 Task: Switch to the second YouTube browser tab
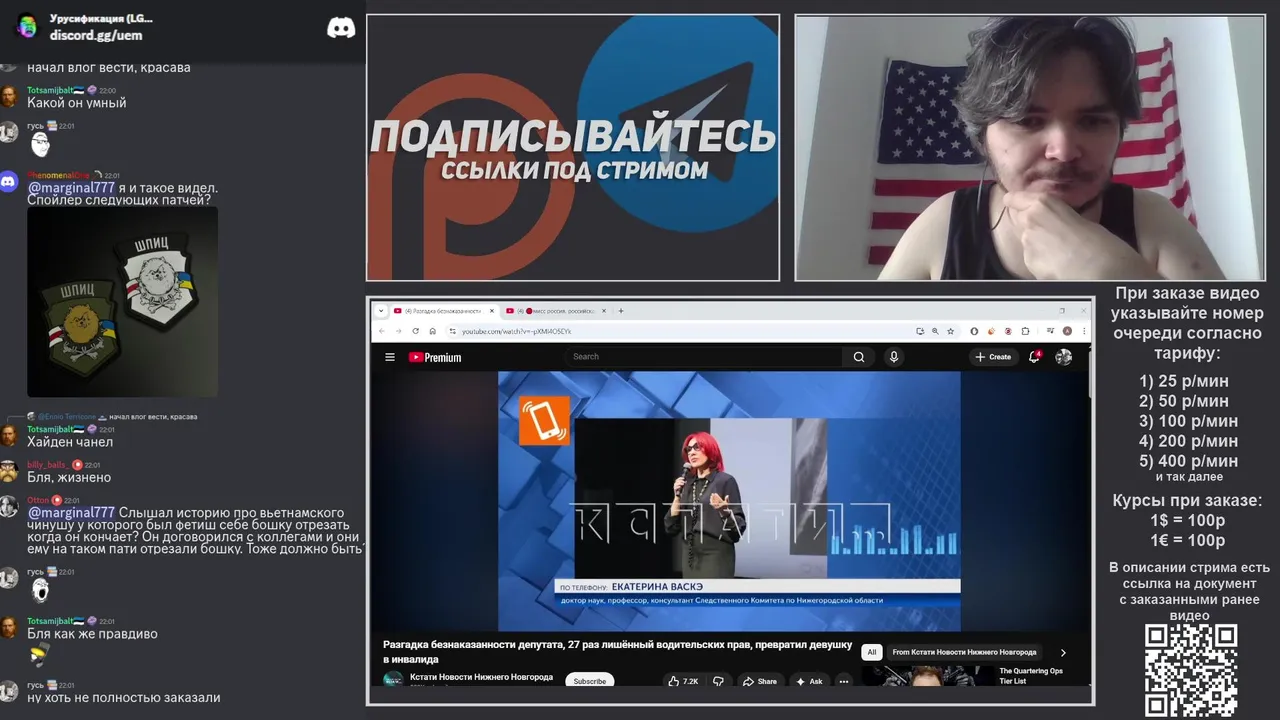[x=556, y=311]
